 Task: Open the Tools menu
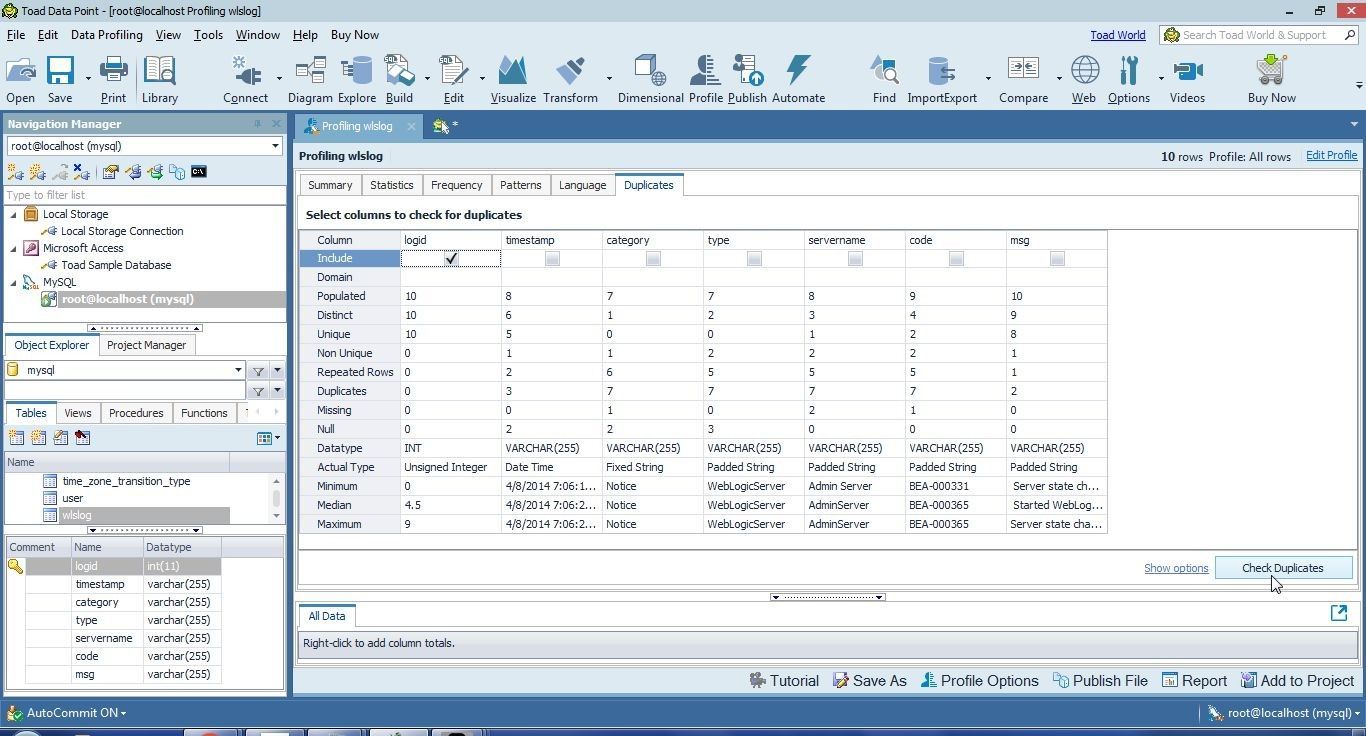point(208,35)
